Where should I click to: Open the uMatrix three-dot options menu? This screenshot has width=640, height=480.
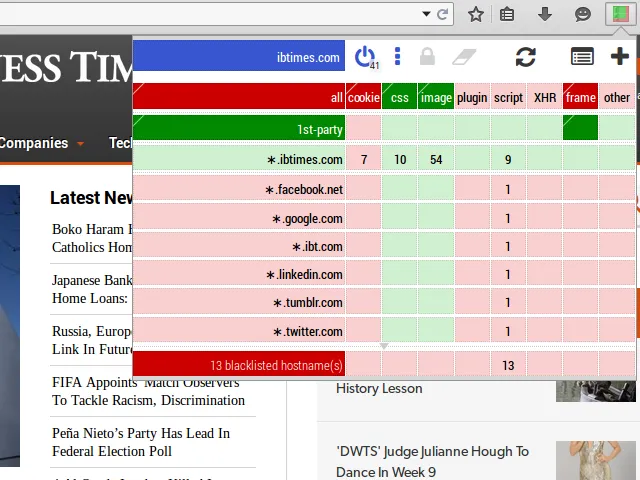pyautogui.click(x=397, y=56)
